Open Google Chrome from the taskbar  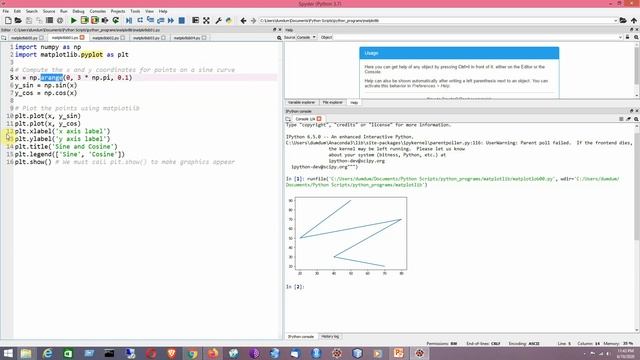[x=192, y=353]
